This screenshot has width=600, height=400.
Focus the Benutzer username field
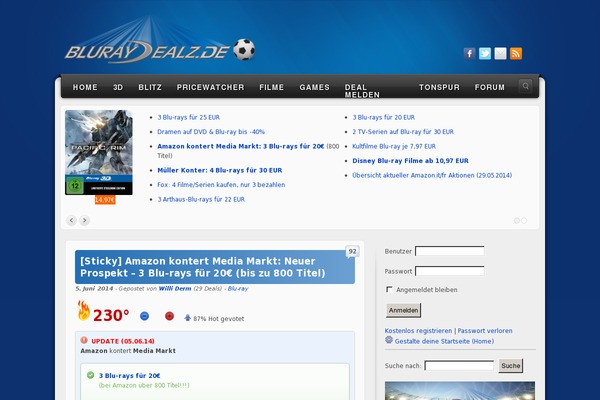pos(450,251)
